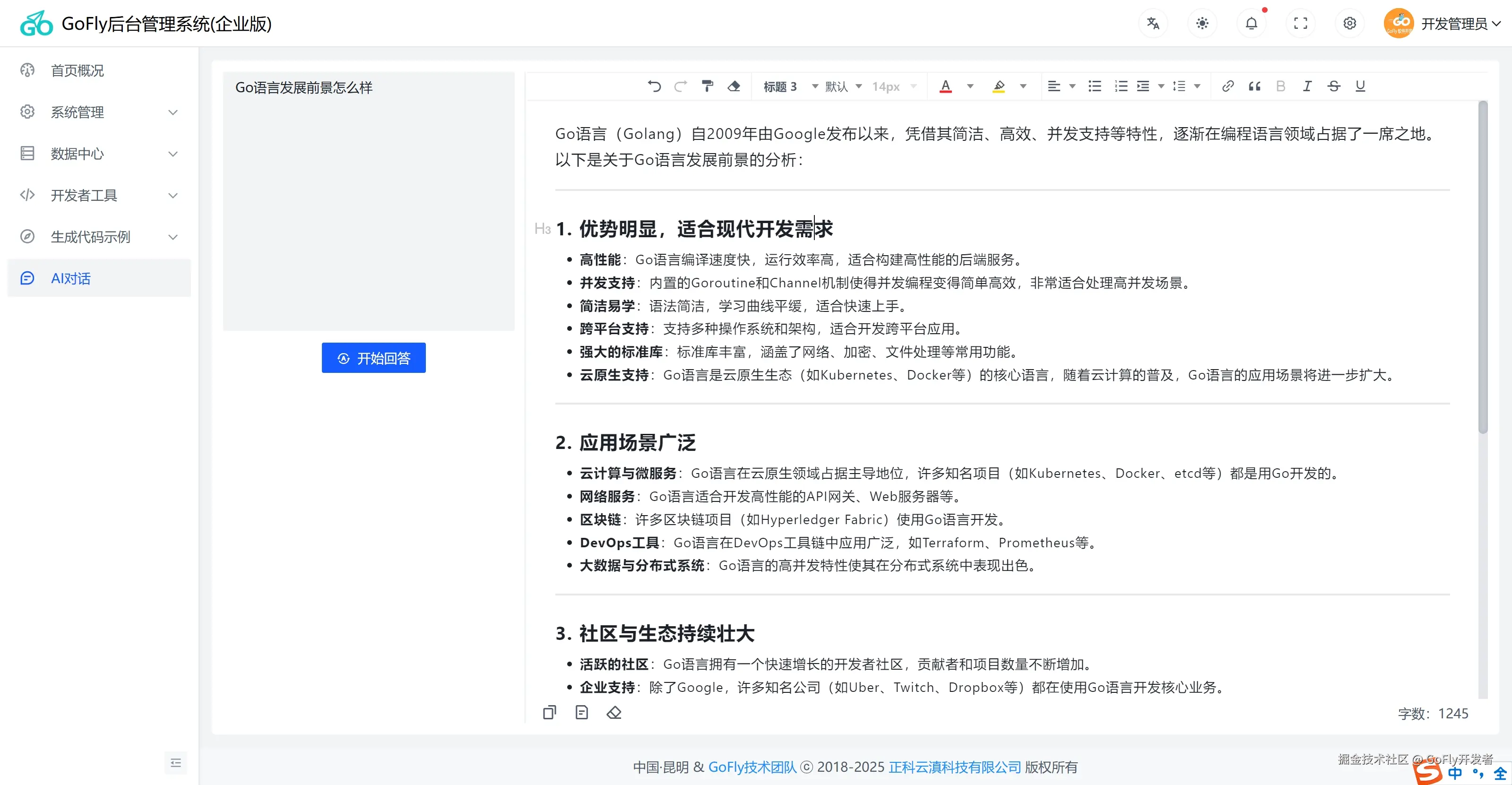This screenshot has width=1512, height=785.
Task: Open the GoFly技术团队 footer link
Action: [x=752, y=767]
